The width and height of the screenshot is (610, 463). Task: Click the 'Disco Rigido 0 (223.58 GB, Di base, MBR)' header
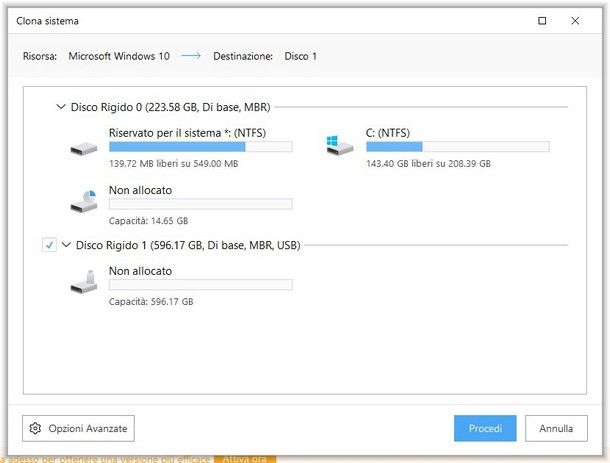(170, 107)
